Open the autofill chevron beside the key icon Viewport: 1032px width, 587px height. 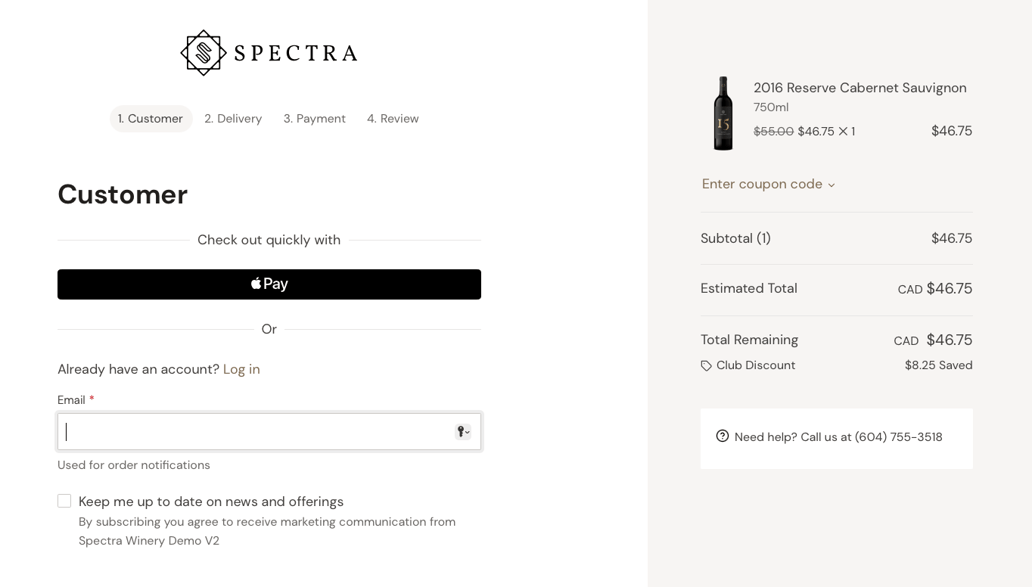(468, 432)
